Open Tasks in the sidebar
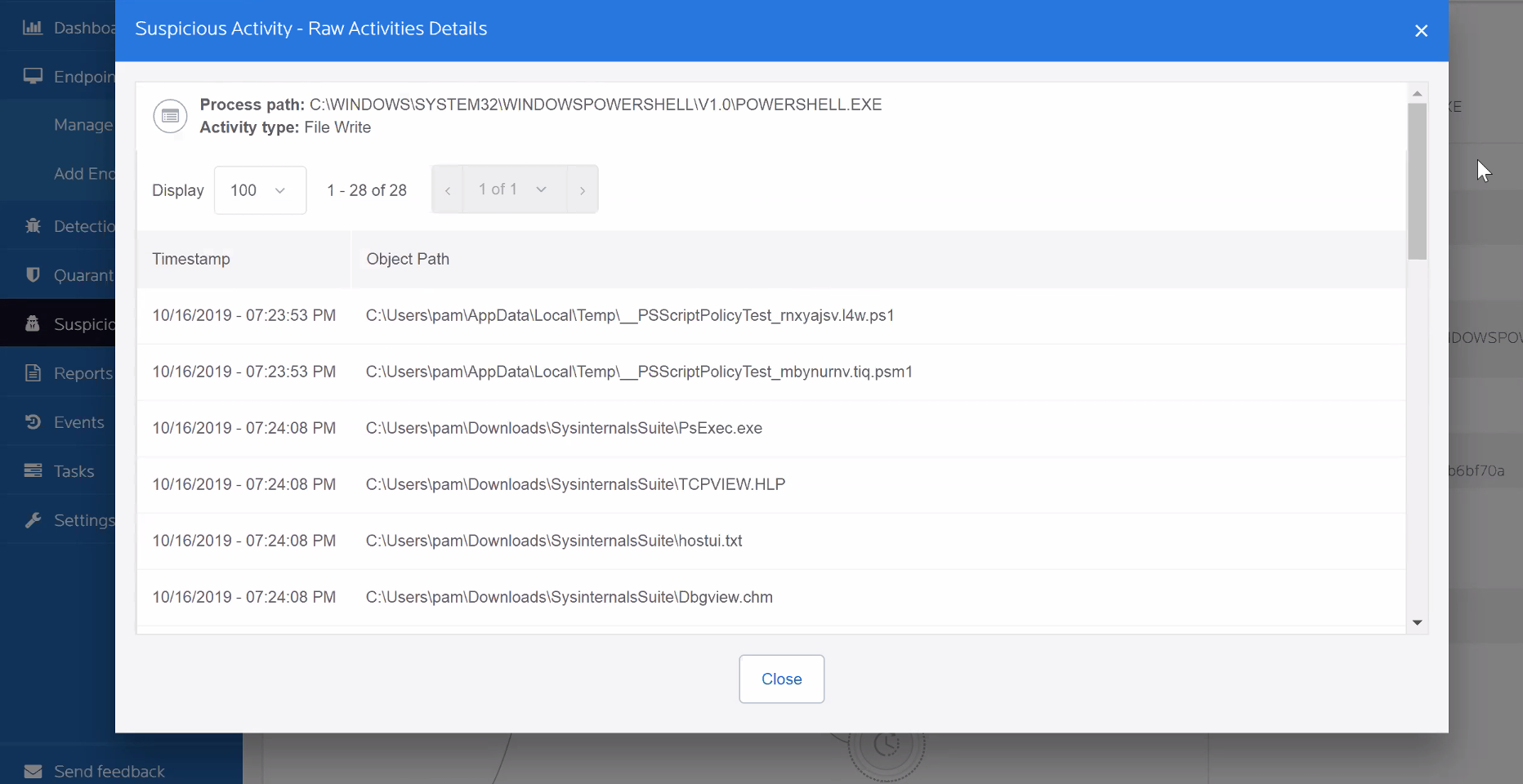 [x=74, y=471]
